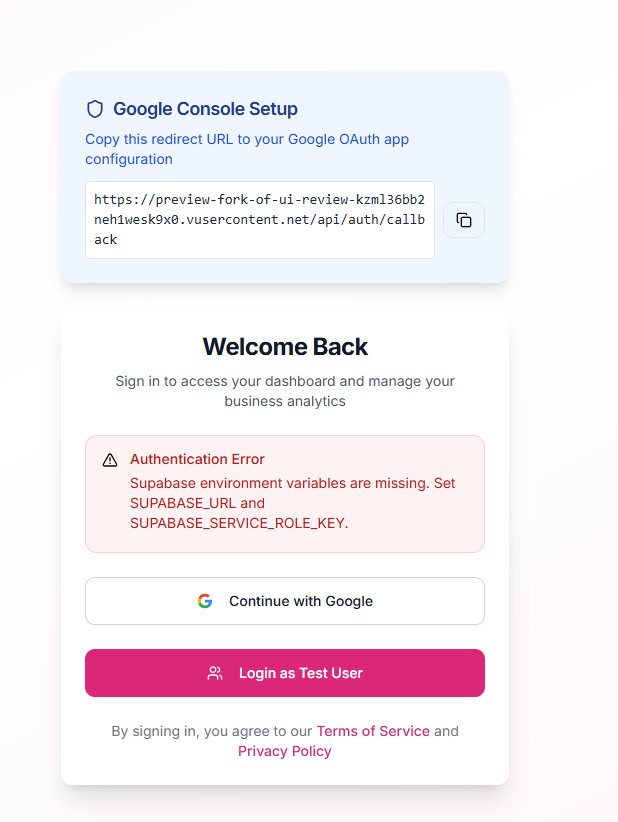
Task: Open the Terms of Service link
Action: click(373, 731)
